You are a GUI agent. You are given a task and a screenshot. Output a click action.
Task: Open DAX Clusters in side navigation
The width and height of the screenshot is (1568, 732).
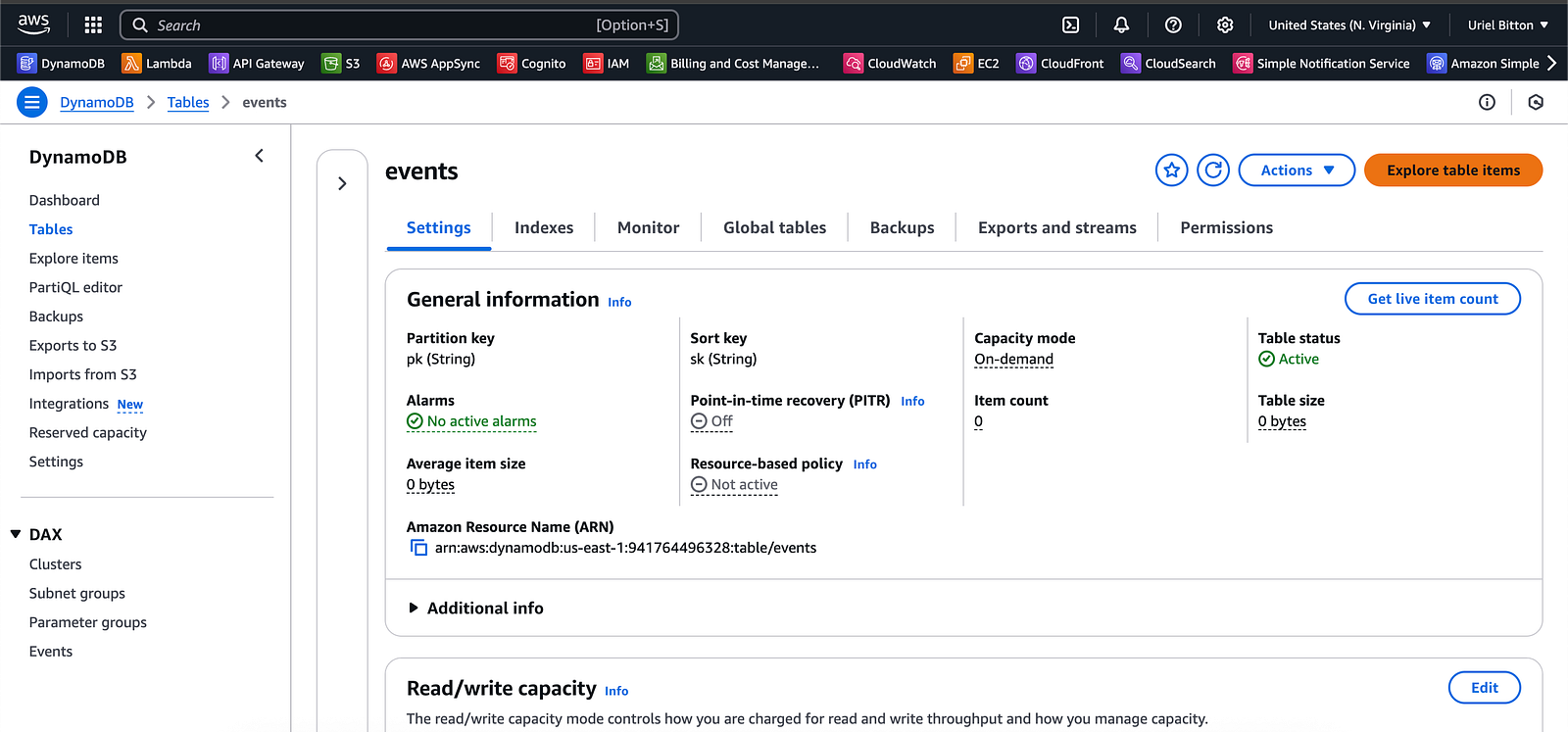(x=56, y=564)
